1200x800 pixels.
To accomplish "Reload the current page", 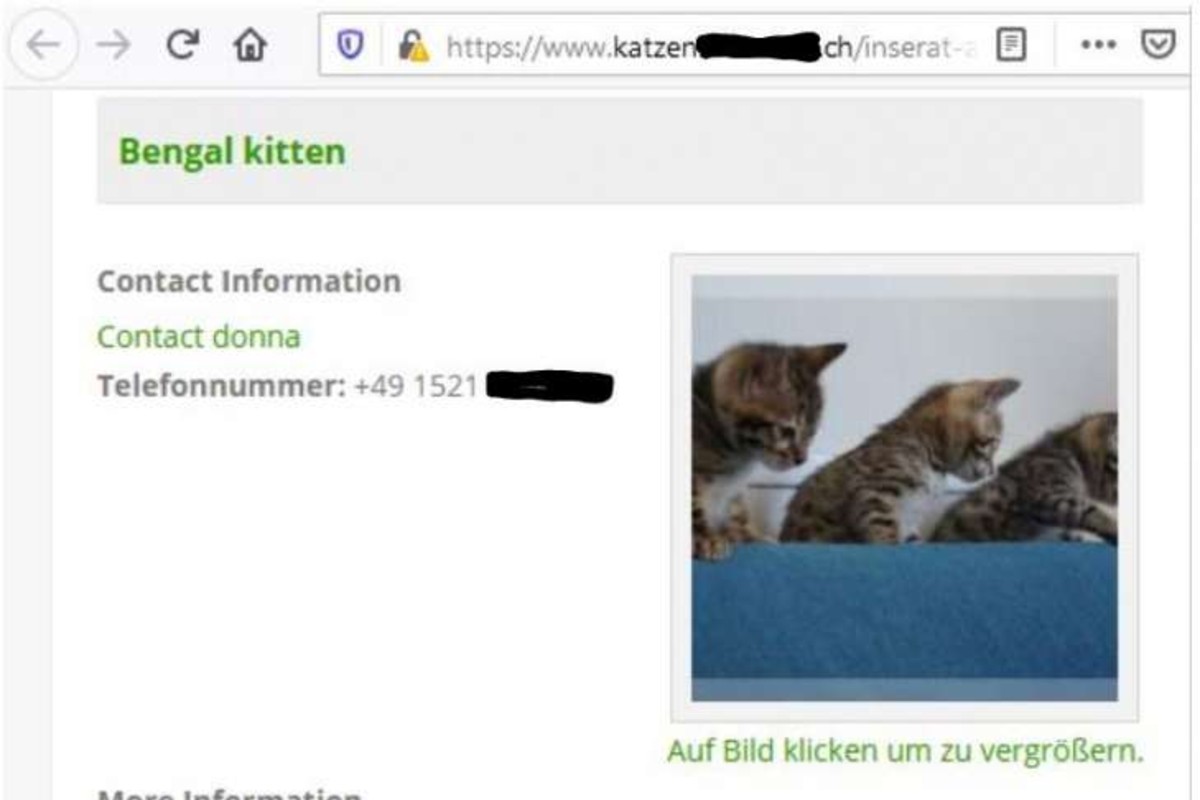I will pos(181,44).
